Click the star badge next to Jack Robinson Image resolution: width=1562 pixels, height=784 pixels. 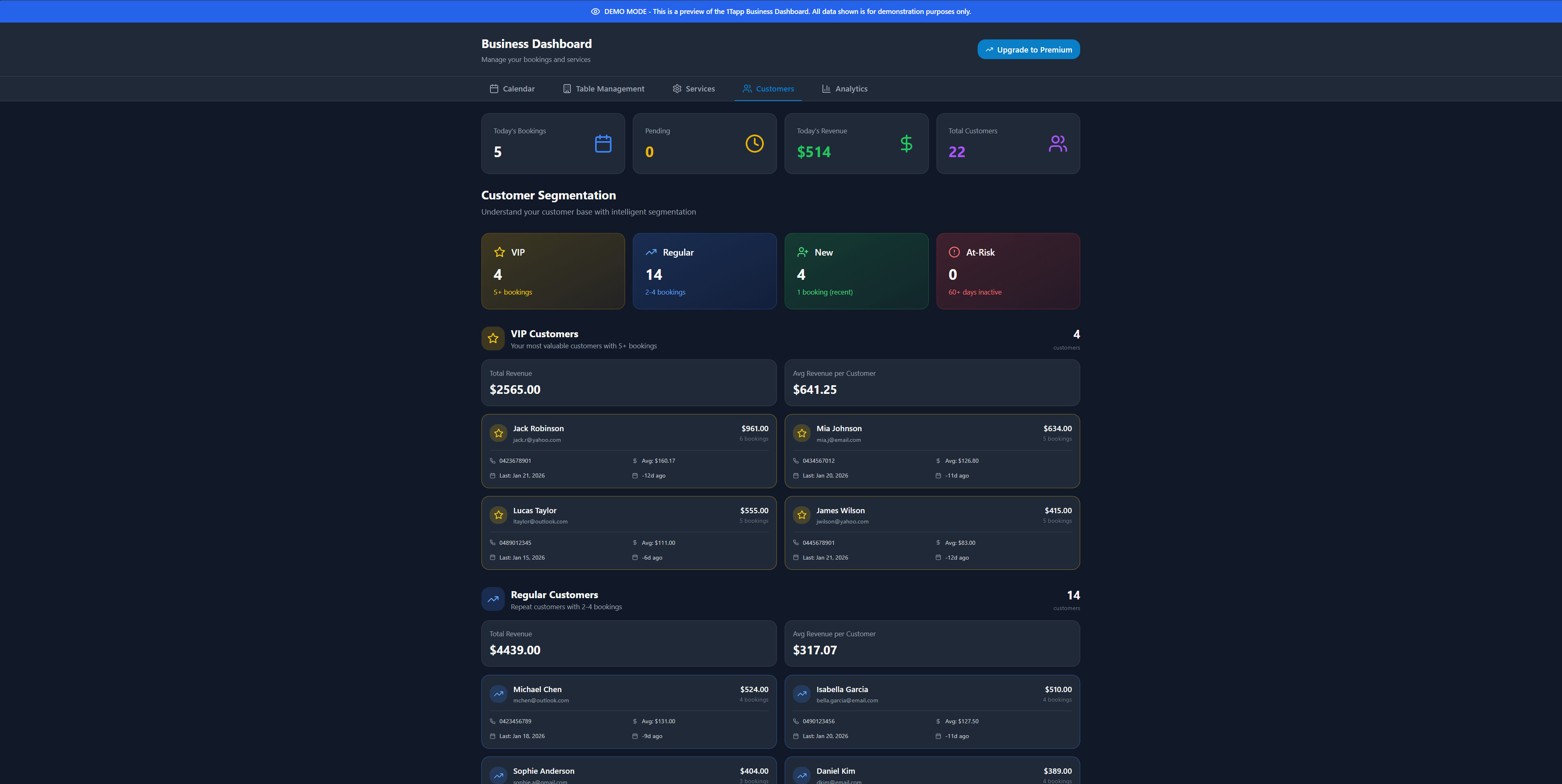click(x=498, y=433)
